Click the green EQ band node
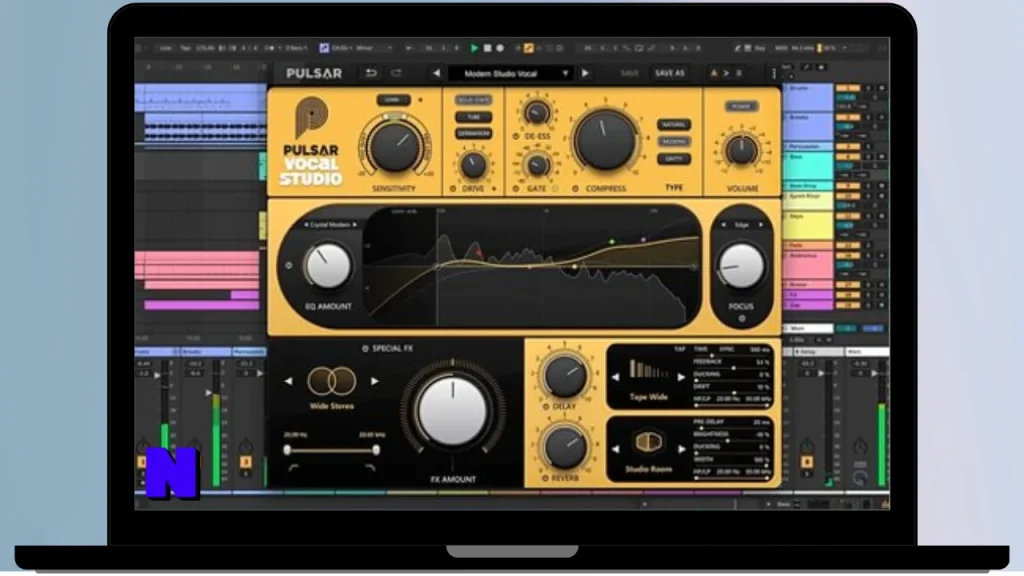Image resolution: width=1024 pixels, height=576 pixels. tap(612, 242)
